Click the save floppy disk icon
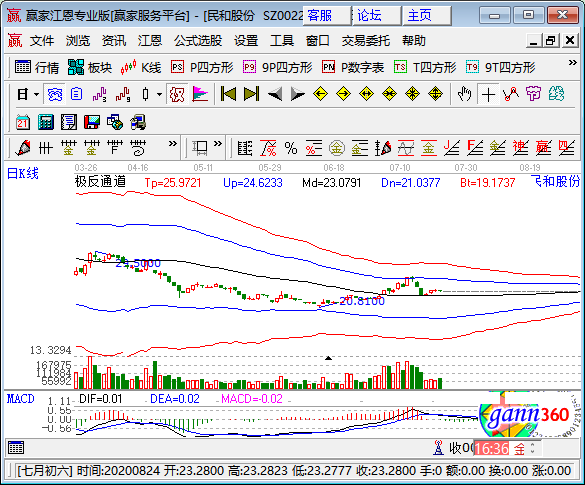585x485 pixels. [92, 122]
